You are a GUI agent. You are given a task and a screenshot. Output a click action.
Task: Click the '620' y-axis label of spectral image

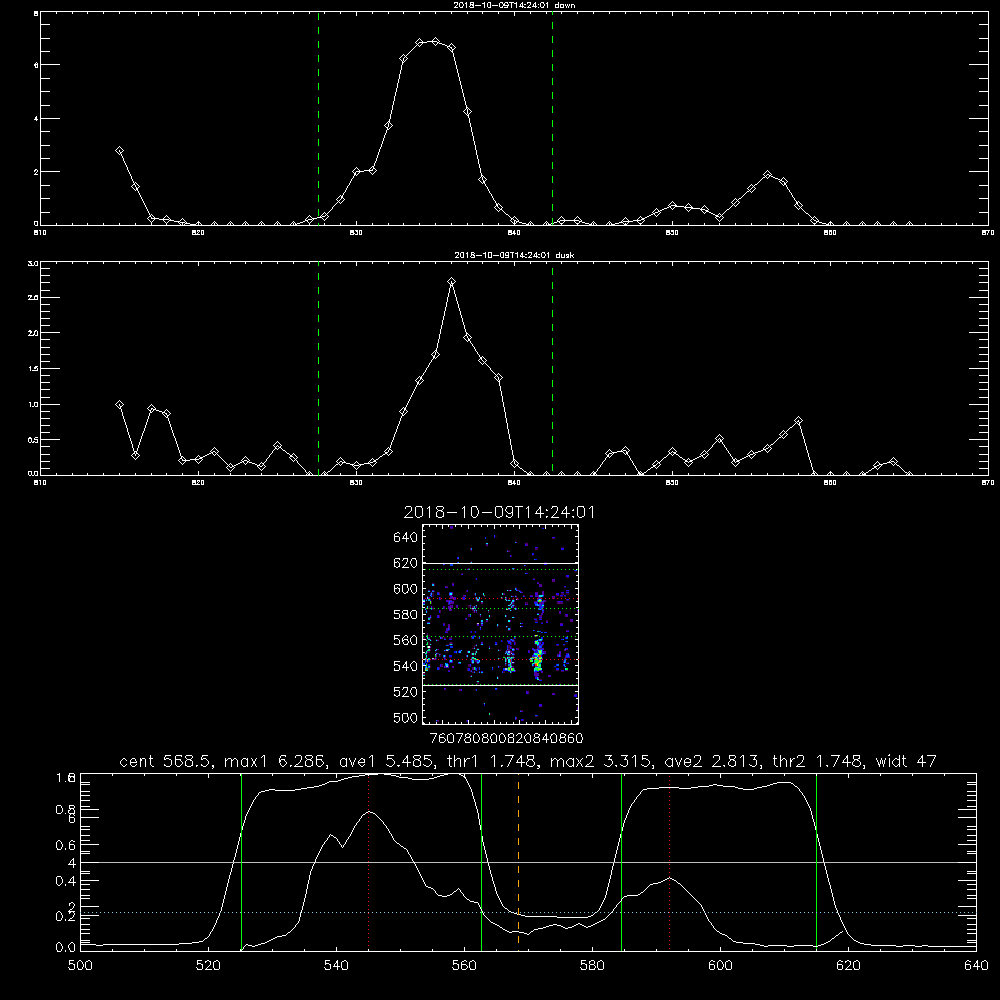point(406,563)
